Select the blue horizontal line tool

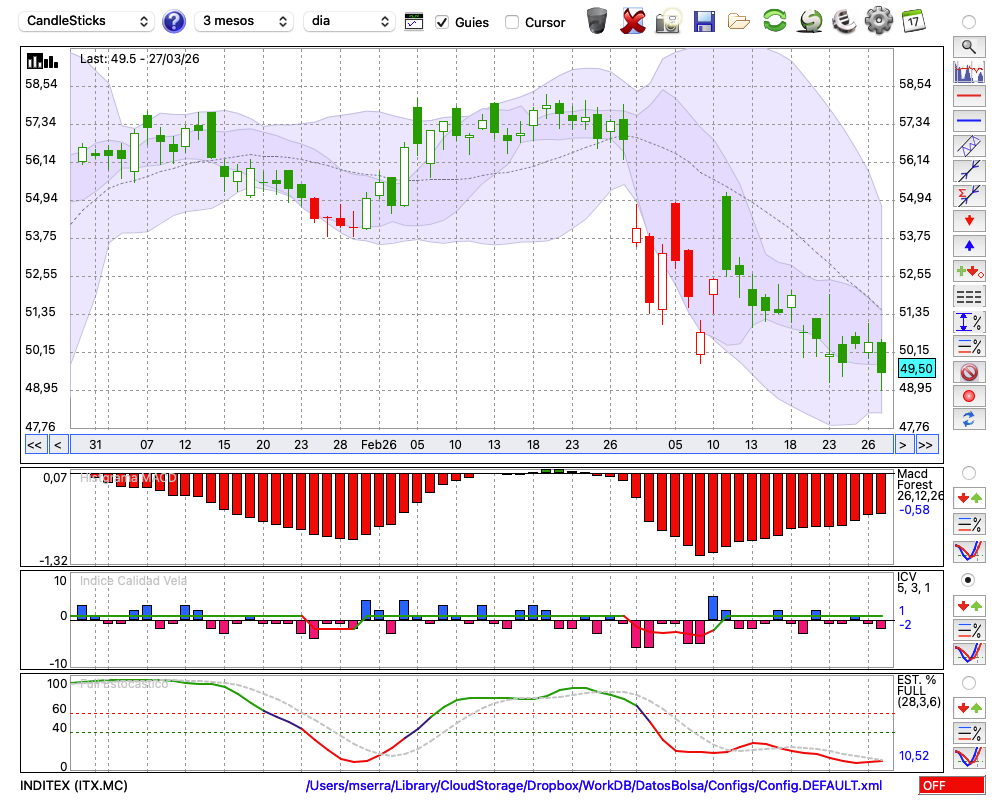(x=968, y=121)
